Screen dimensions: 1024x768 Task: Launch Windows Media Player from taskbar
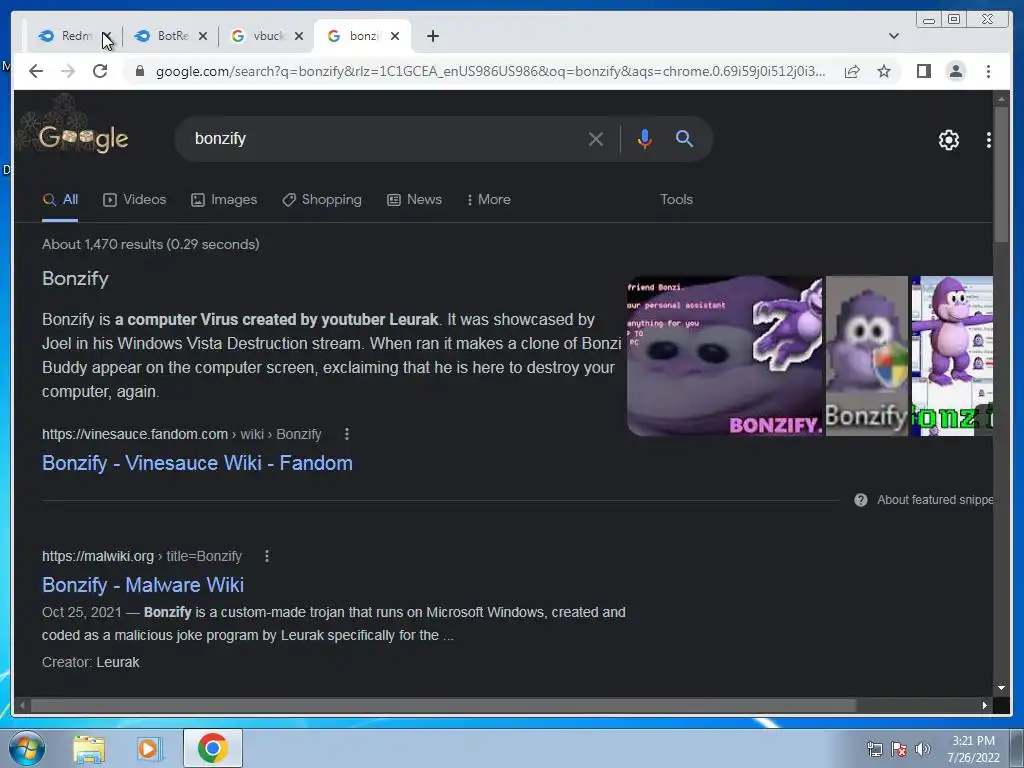[150, 749]
